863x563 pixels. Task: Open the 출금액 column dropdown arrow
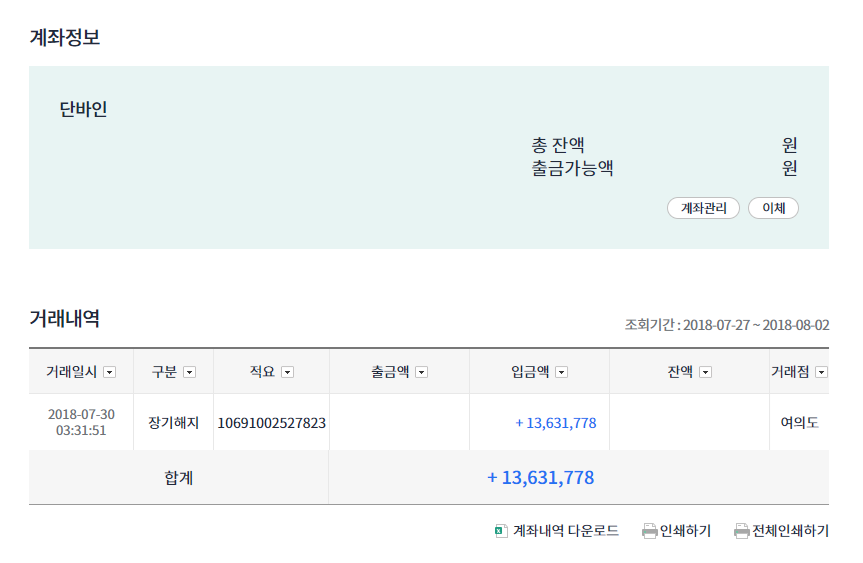click(422, 372)
